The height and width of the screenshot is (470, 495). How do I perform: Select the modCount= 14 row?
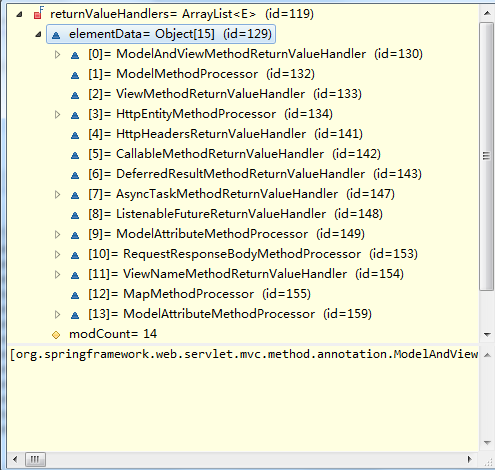coord(113,334)
